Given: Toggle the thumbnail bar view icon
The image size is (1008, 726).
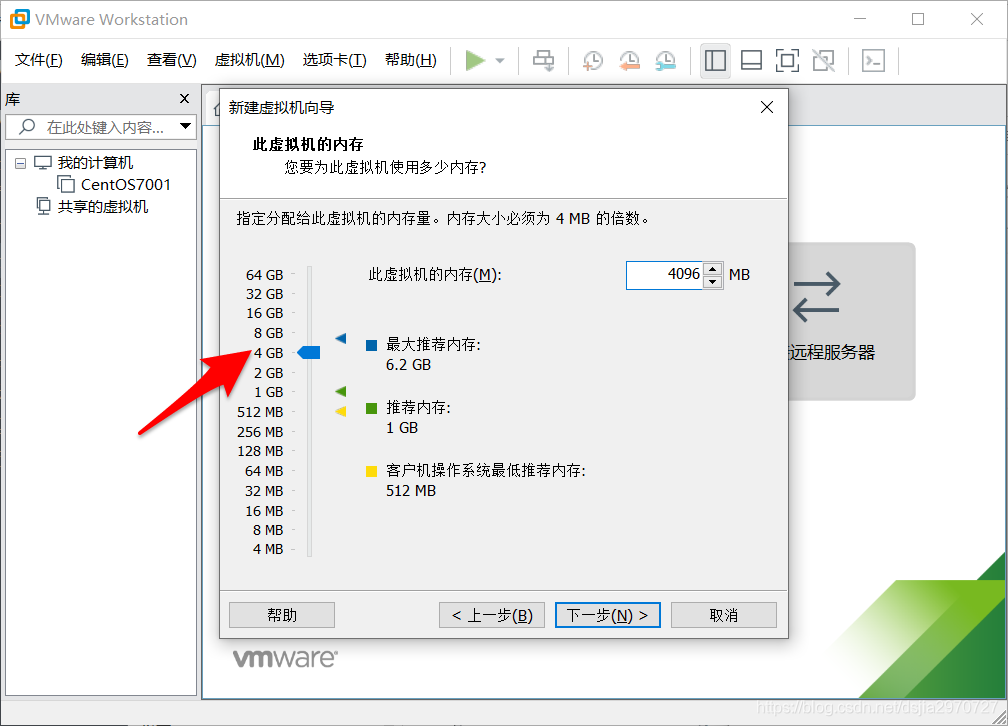Looking at the screenshot, I should [x=751, y=60].
